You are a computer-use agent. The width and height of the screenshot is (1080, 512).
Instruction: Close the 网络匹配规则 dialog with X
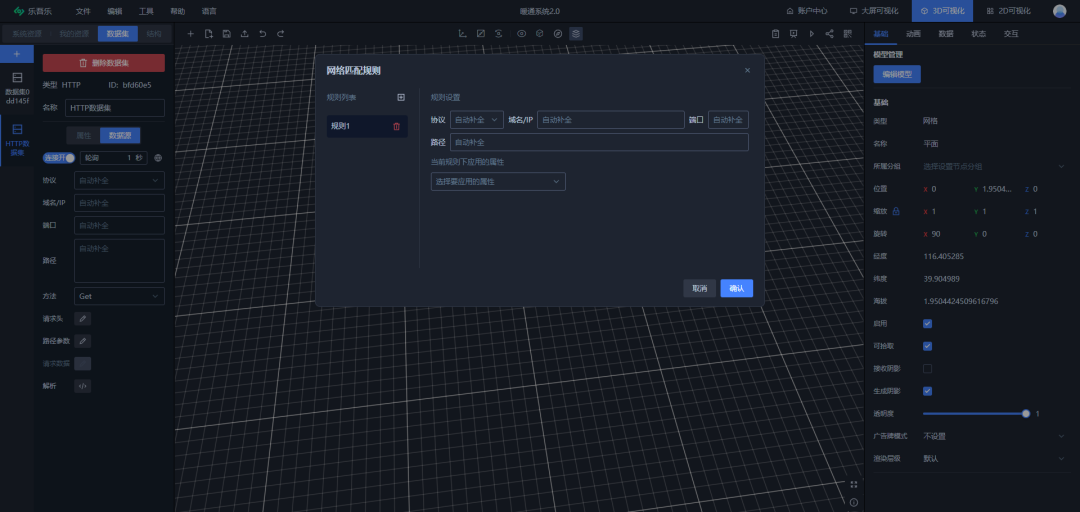point(747,70)
